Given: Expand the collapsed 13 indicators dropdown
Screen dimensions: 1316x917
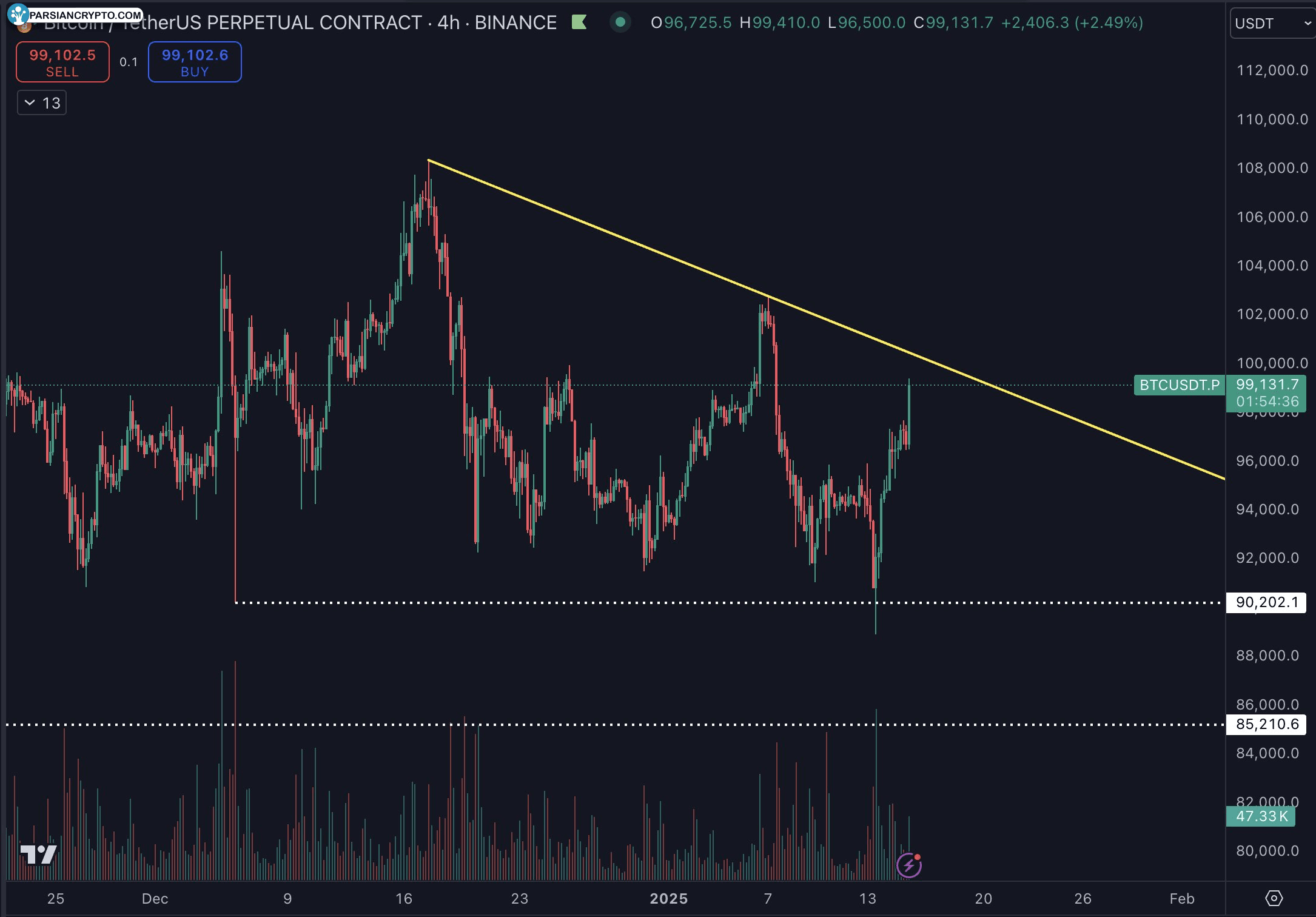Looking at the screenshot, I should (42, 103).
